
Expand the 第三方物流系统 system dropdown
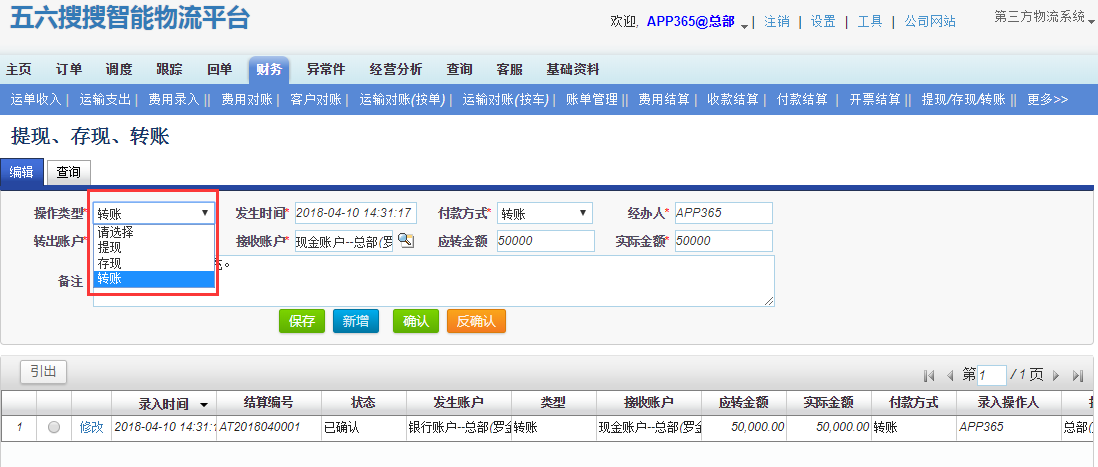coord(1091,19)
